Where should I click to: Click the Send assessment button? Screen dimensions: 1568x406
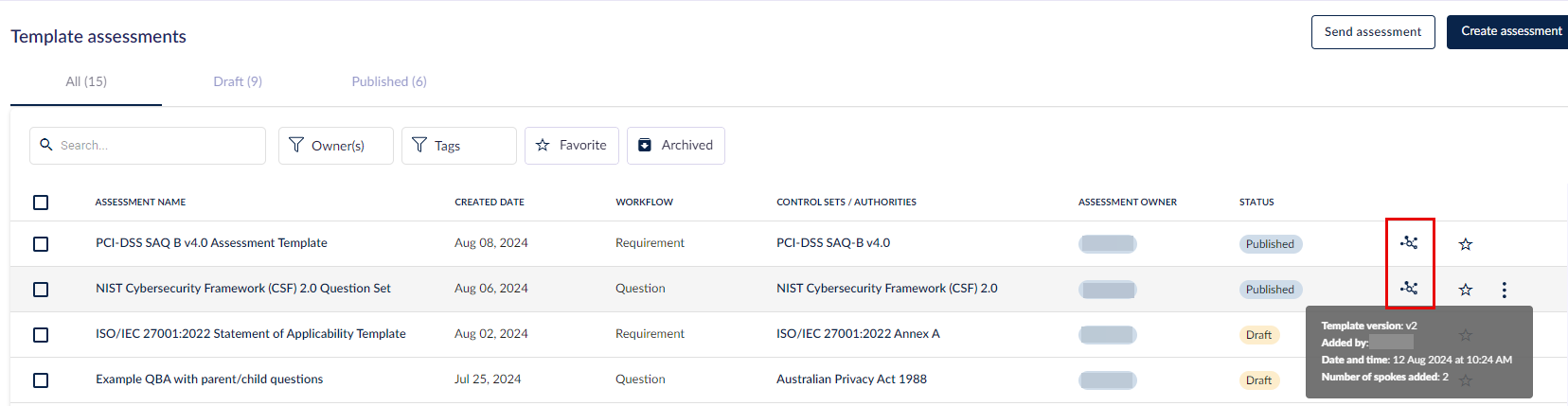[x=1372, y=32]
